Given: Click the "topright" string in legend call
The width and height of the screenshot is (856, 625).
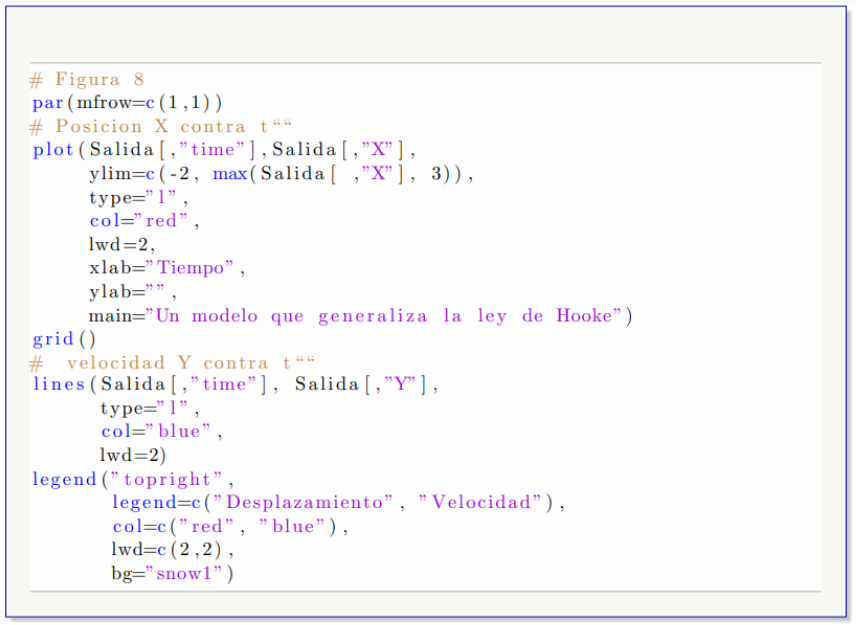Looking at the screenshot, I should 162,479.
